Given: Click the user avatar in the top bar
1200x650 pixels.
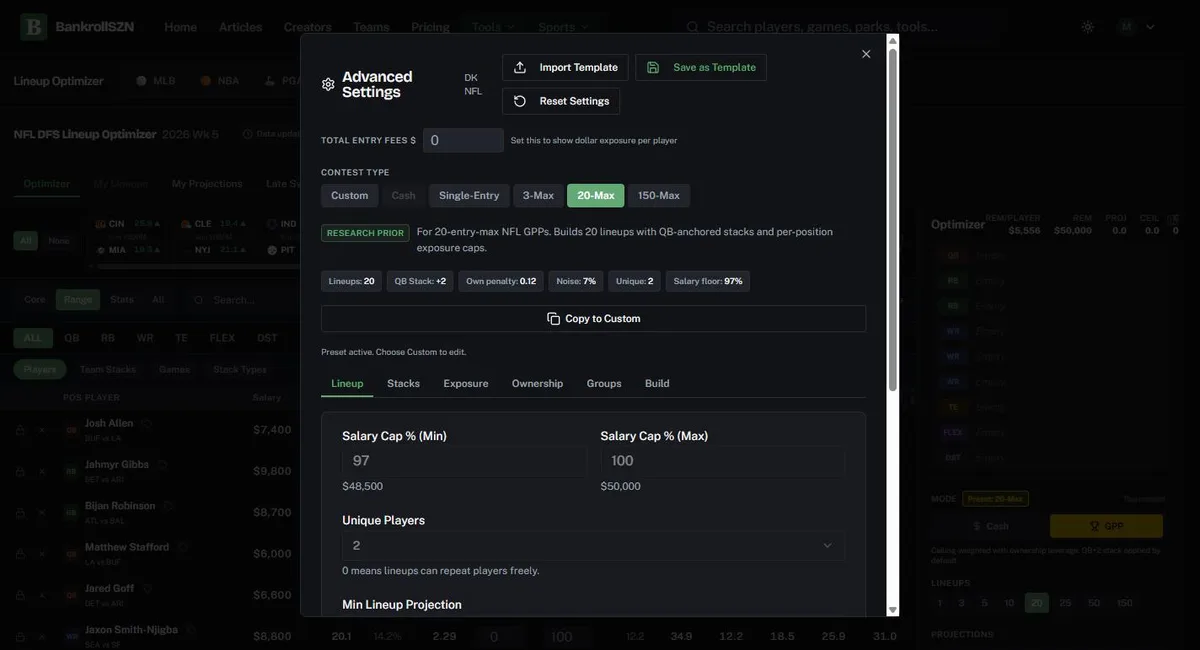Looking at the screenshot, I should click(x=1127, y=27).
